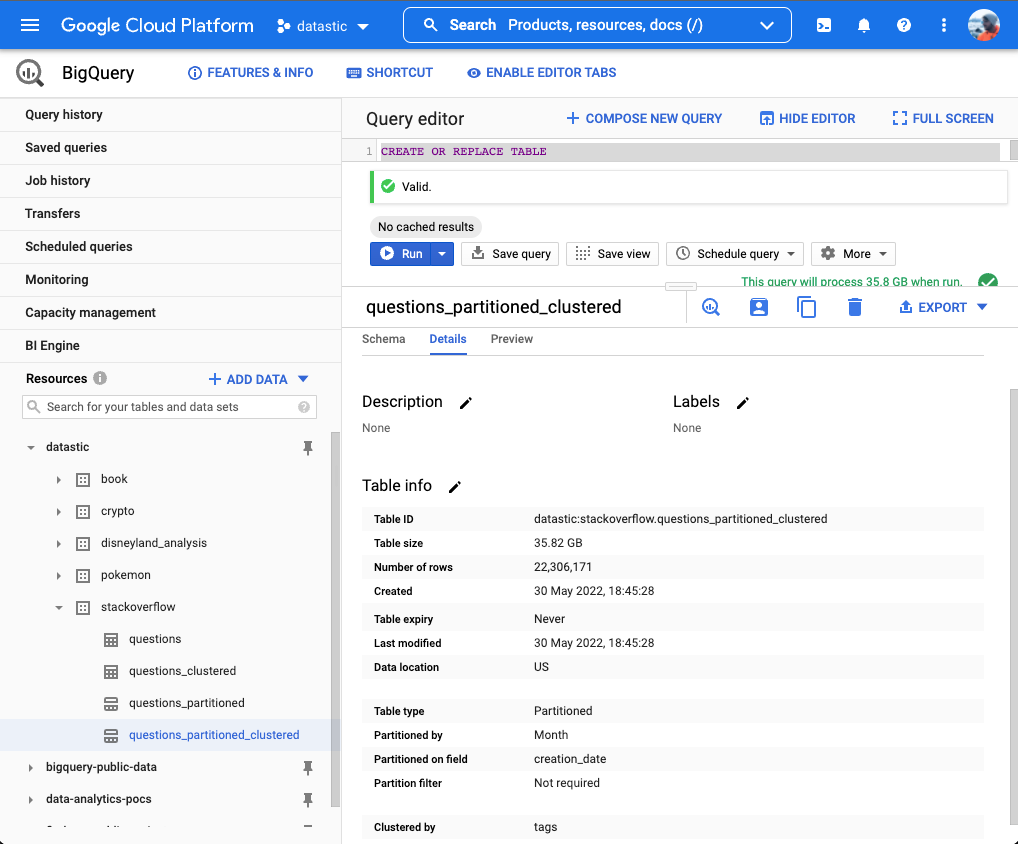Click the copy table icon
This screenshot has width=1018, height=844.
[806, 307]
